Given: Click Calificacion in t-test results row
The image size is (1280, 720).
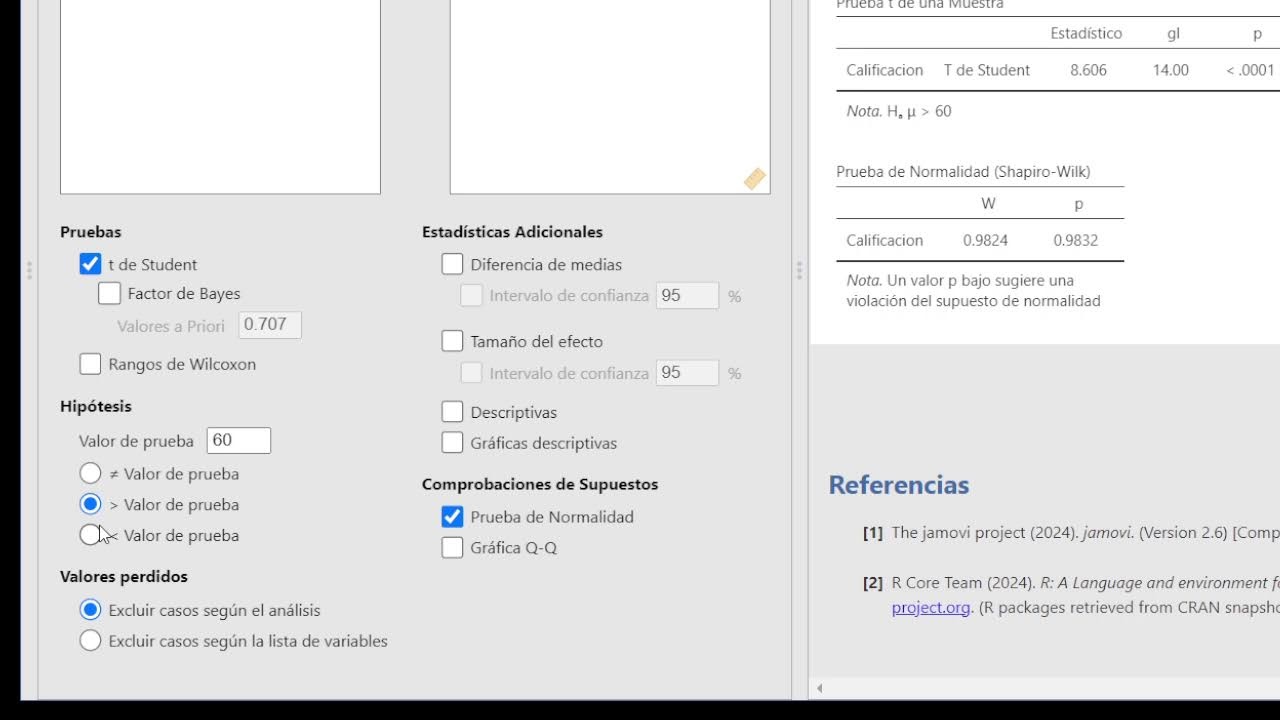Looking at the screenshot, I should pos(884,70).
